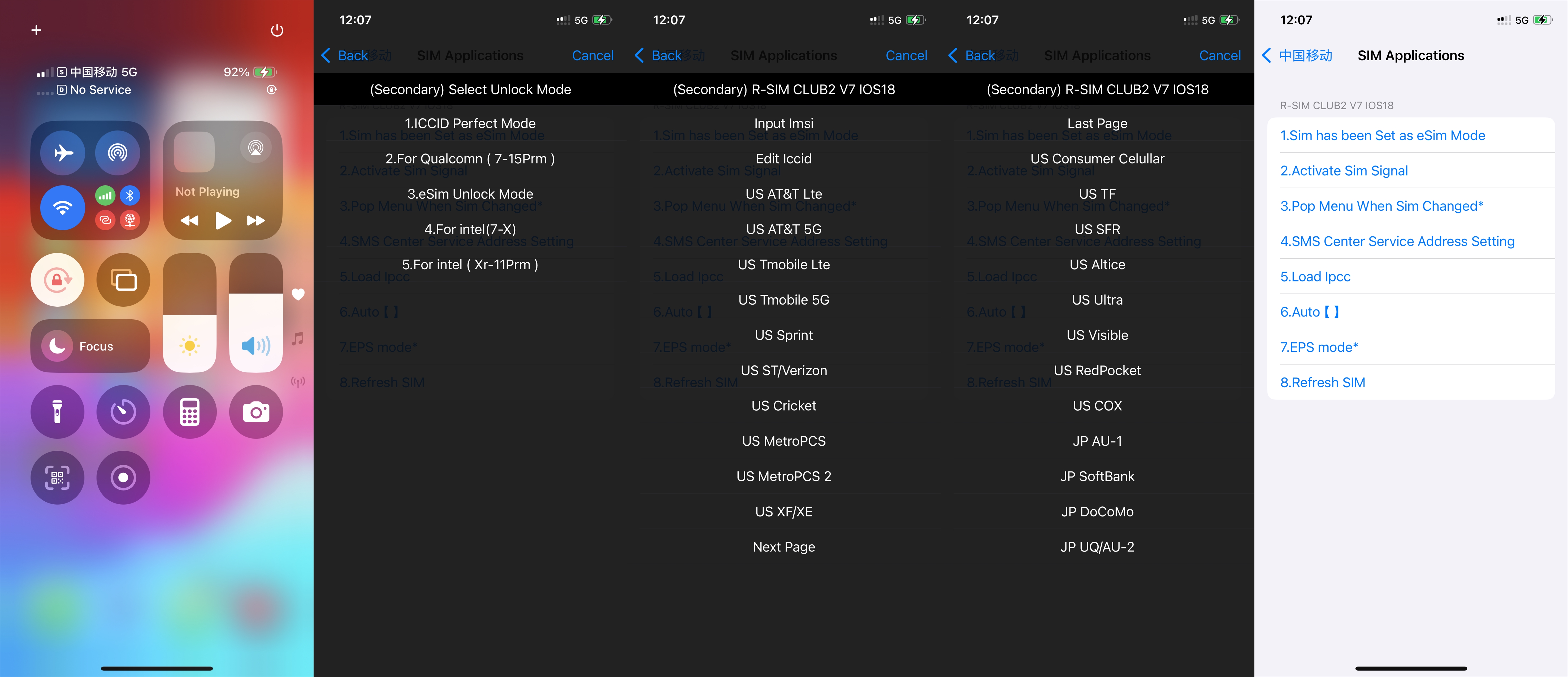Toggle AirDrop in Control Center
The height and width of the screenshot is (677, 1568).
click(x=118, y=152)
